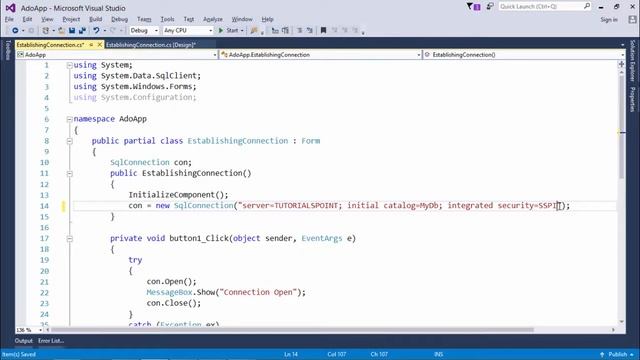The width and height of the screenshot is (640, 360).
Task: Open the Debug menu
Action: pyautogui.click(x=119, y=19)
